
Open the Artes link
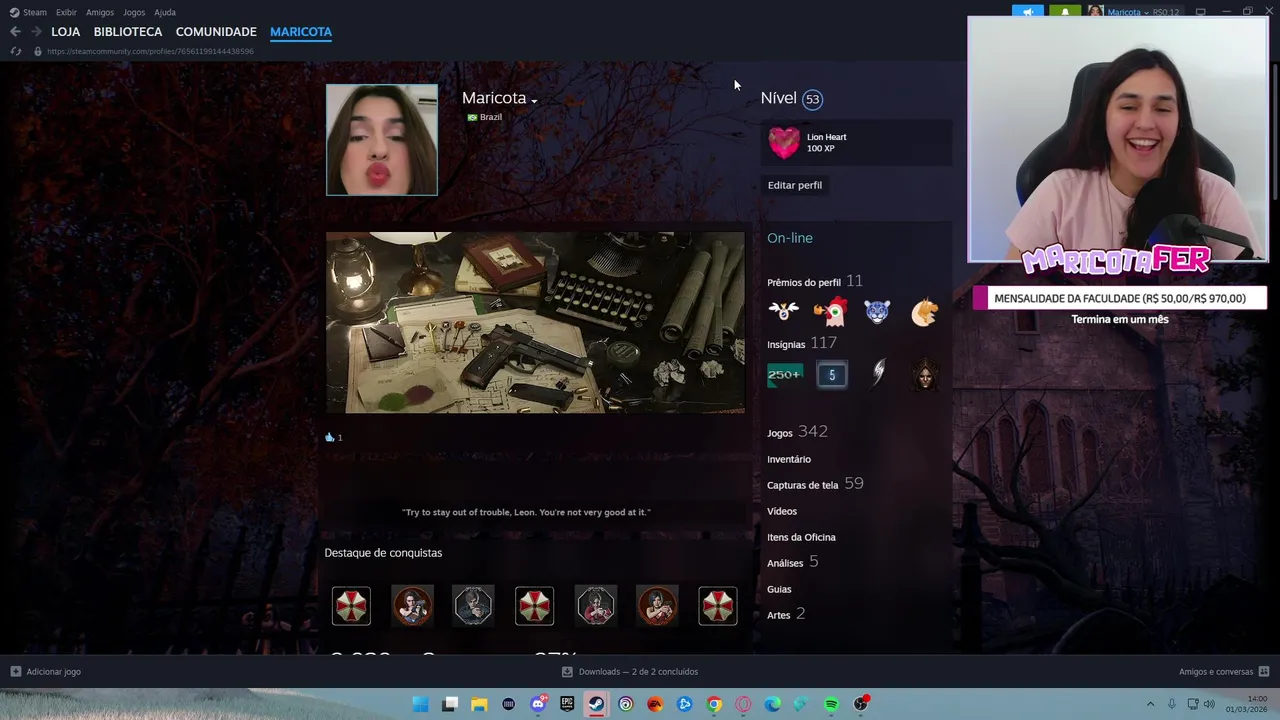[x=779, y=615]
